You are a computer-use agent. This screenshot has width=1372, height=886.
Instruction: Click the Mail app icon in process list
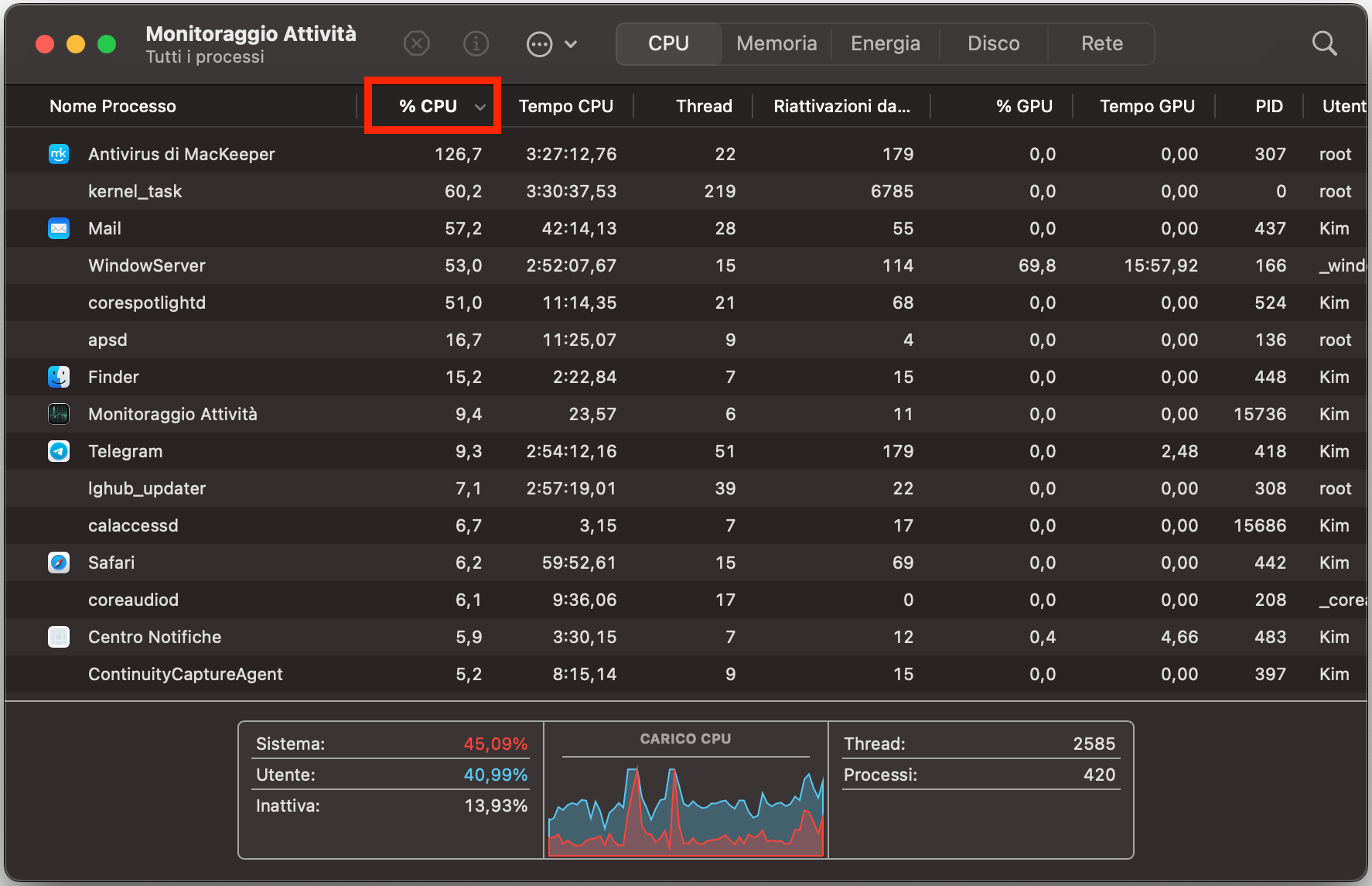coord(59,228)
